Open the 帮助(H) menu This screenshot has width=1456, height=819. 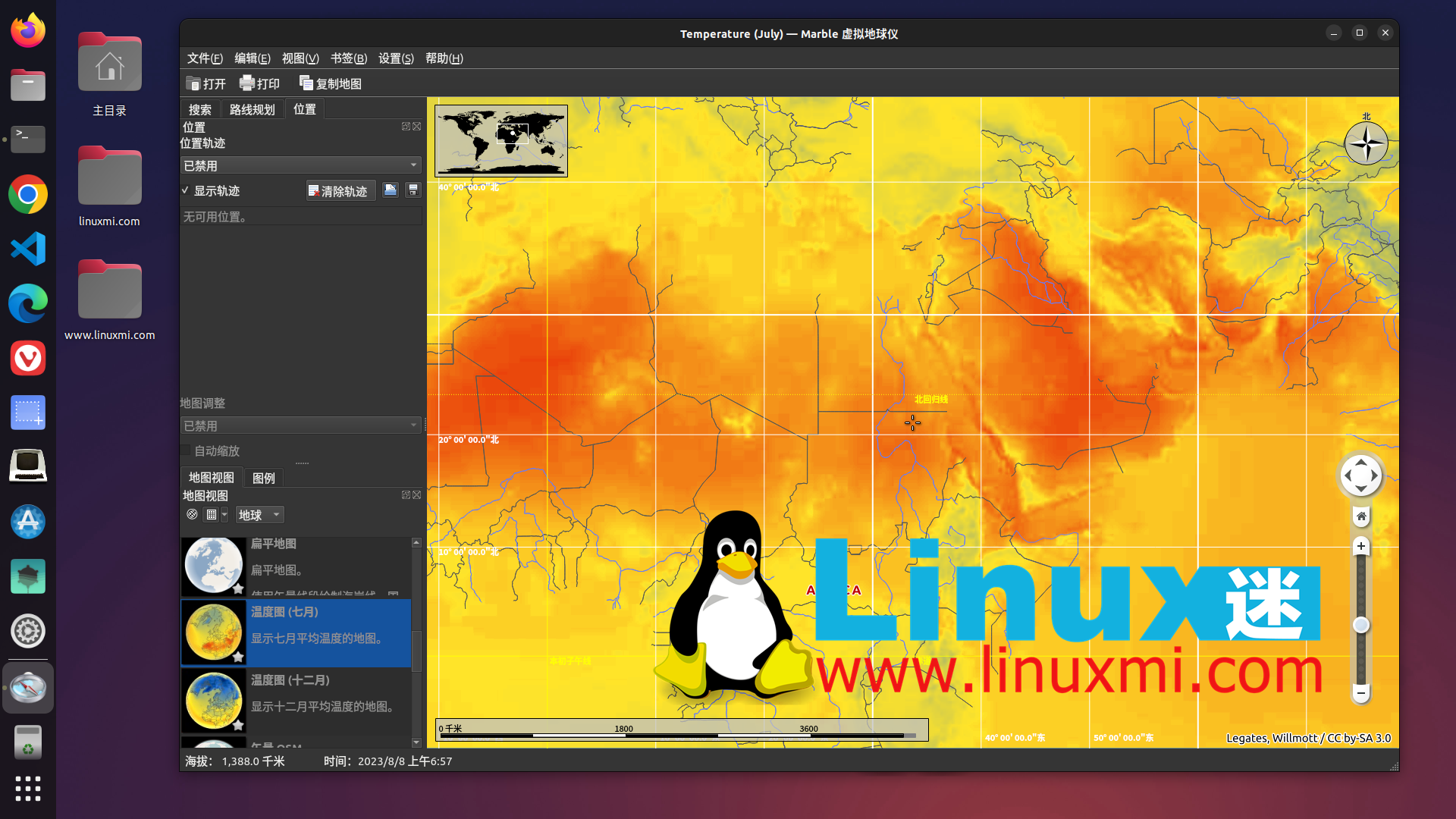click(444, 58)
